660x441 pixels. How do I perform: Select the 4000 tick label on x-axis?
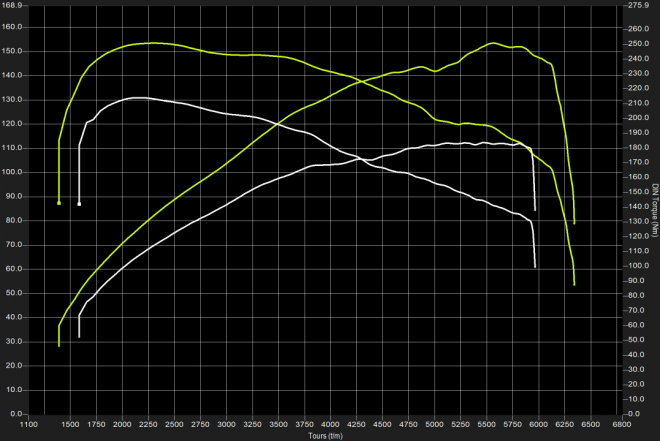click(330, 426)
